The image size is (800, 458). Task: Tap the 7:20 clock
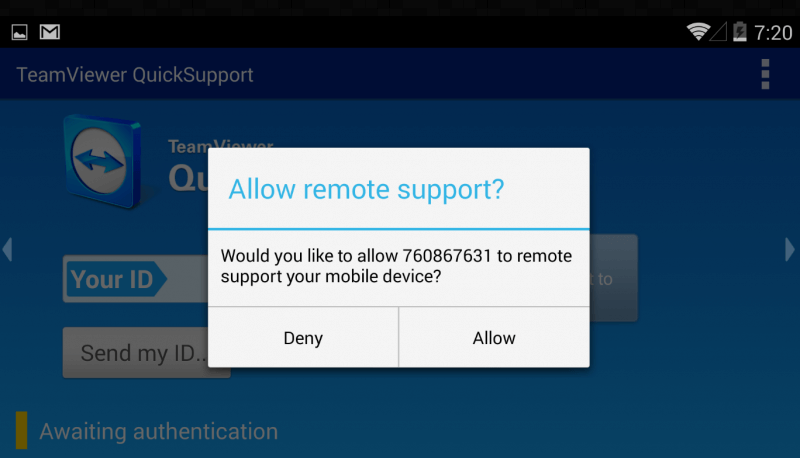(773, 33)
